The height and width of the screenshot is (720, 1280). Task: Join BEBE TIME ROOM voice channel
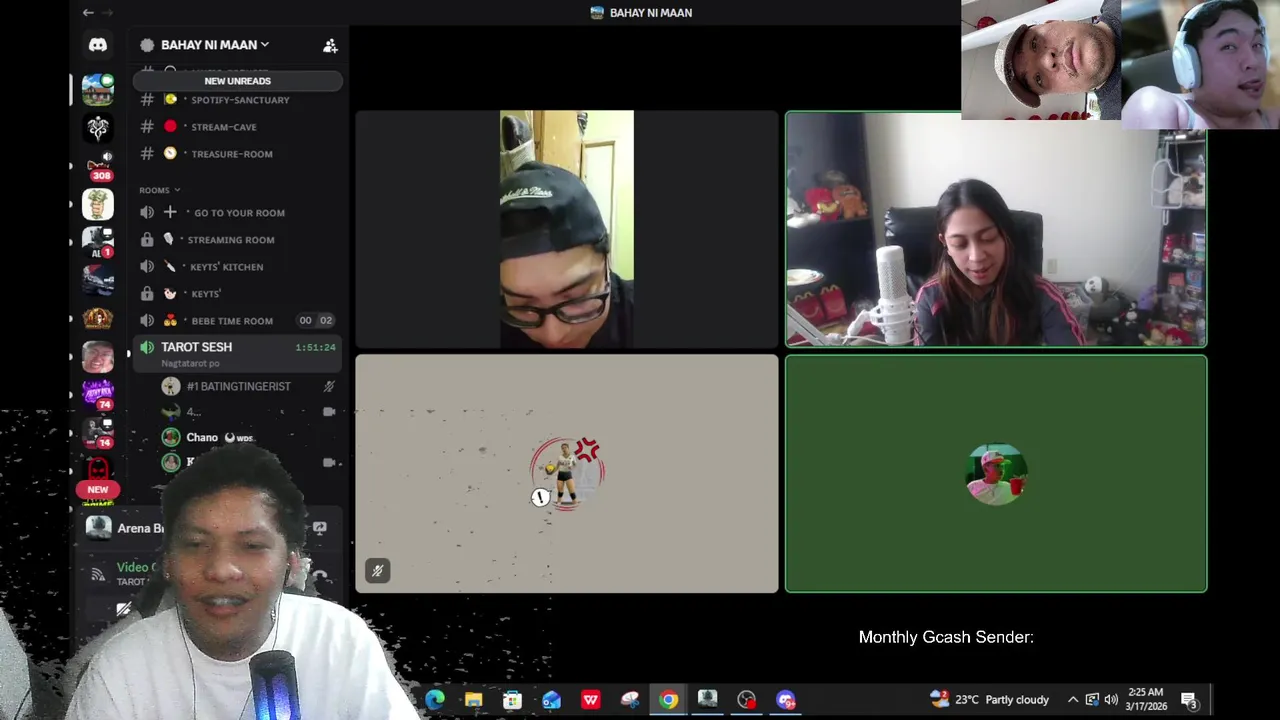coord(239,321)
